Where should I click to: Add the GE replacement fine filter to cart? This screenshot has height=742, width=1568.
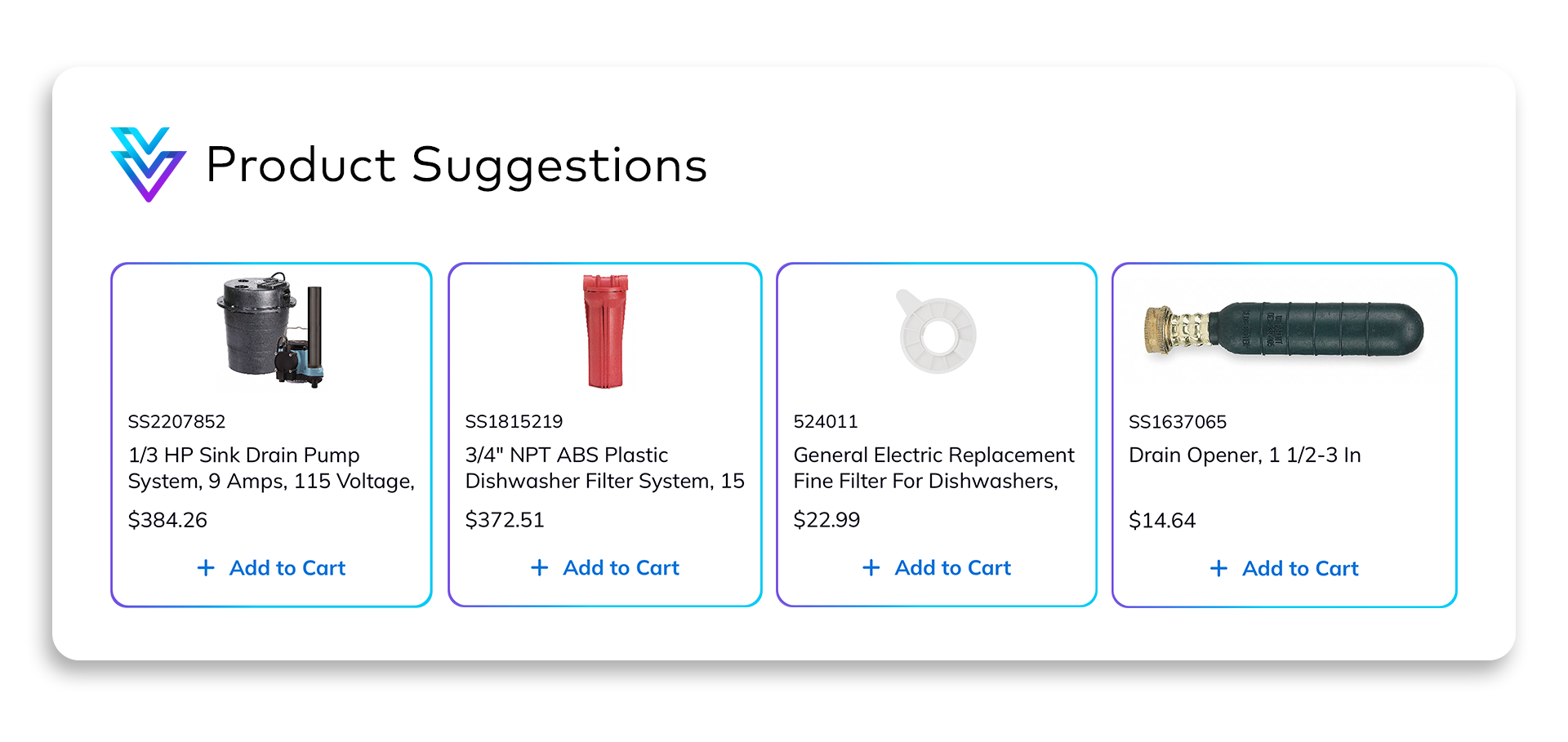(937, 568)
